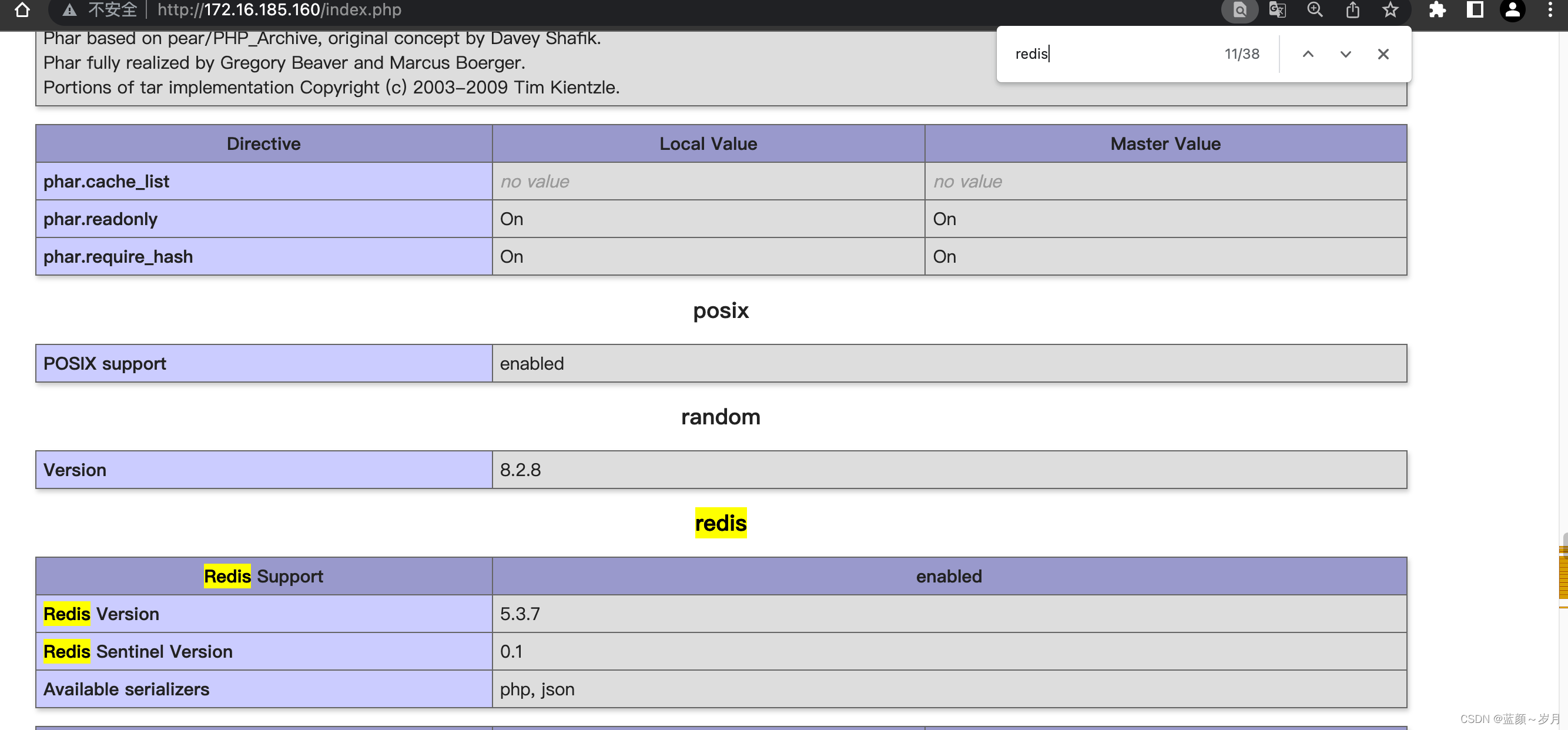Open the zoom magnifier icon
Viewport: 1568px width, 730px height.
[1315, 10]
